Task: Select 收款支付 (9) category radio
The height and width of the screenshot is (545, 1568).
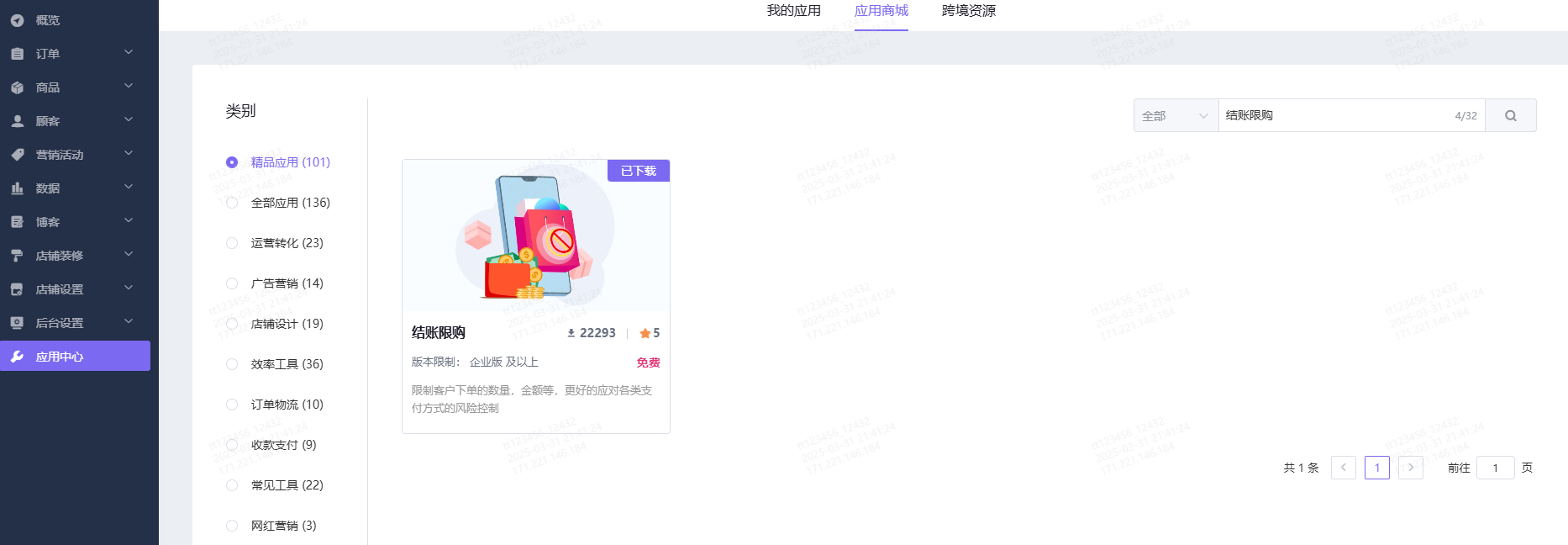Action: tap(232, 445)
